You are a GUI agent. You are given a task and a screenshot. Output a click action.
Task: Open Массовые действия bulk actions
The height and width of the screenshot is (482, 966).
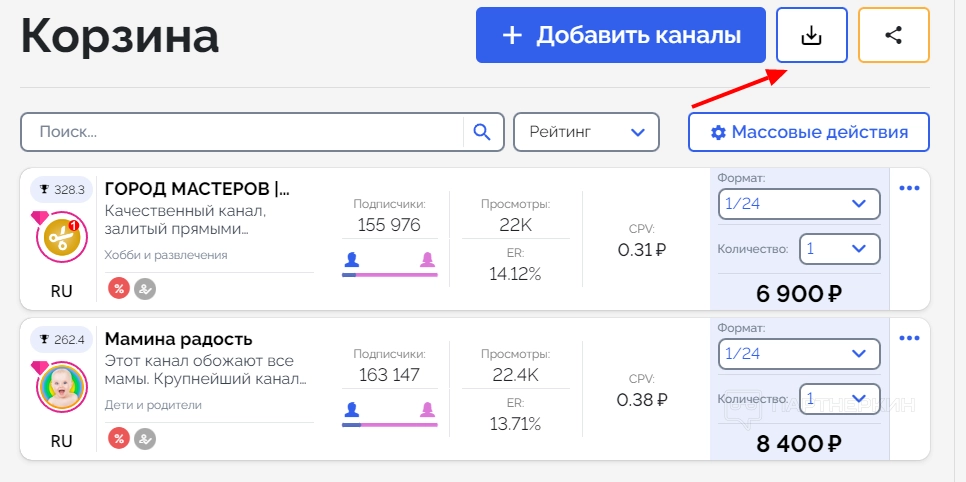(x=808, y=132)
